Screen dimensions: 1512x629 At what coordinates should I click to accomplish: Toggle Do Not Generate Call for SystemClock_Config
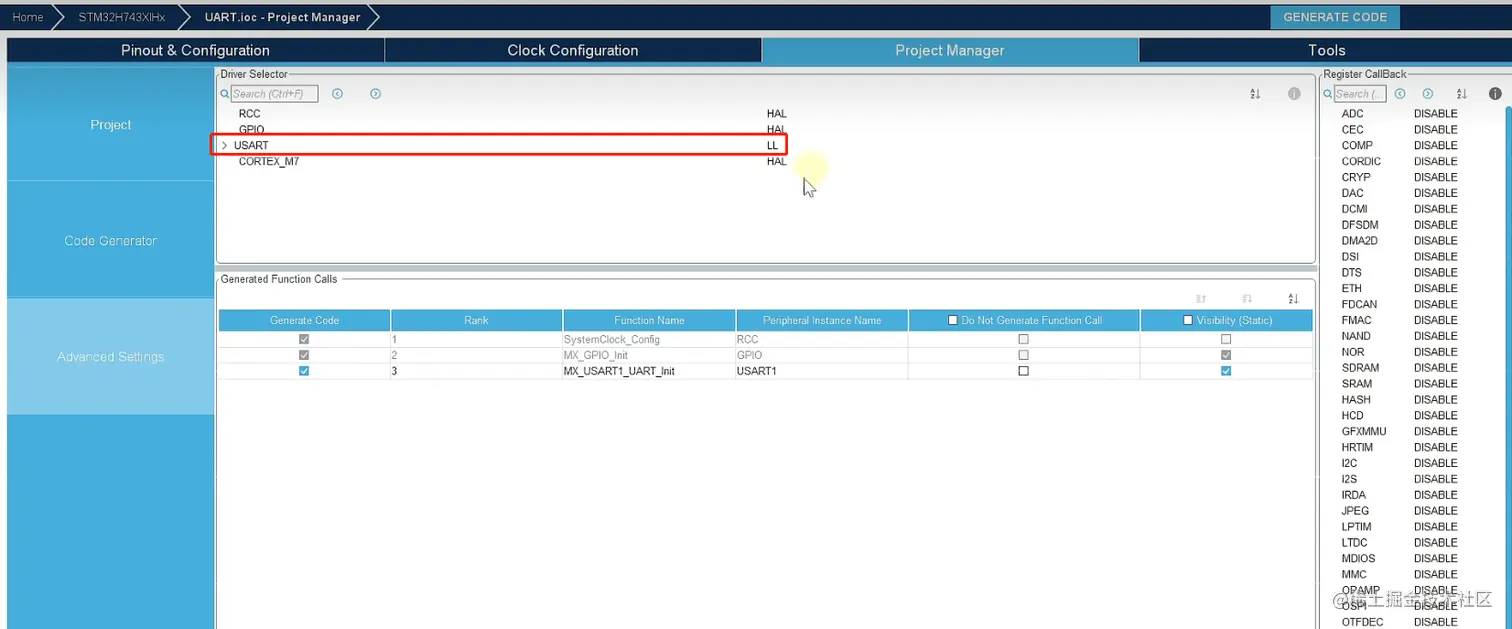[1023, 339]
